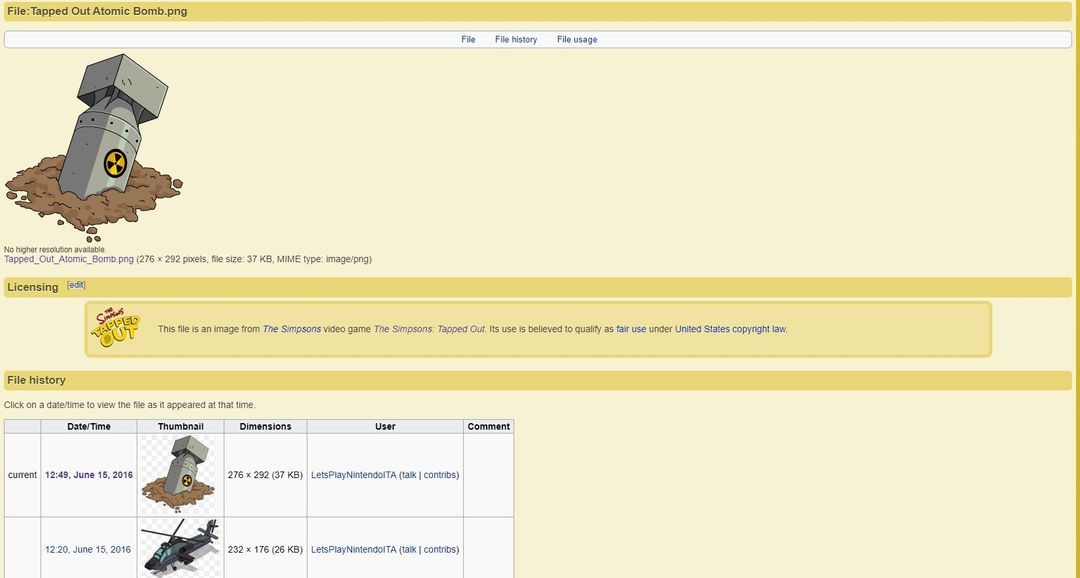Screen dimensions: 1080x578
Task: Open the contribs link in the current revision row
Action: coord(440,475)
